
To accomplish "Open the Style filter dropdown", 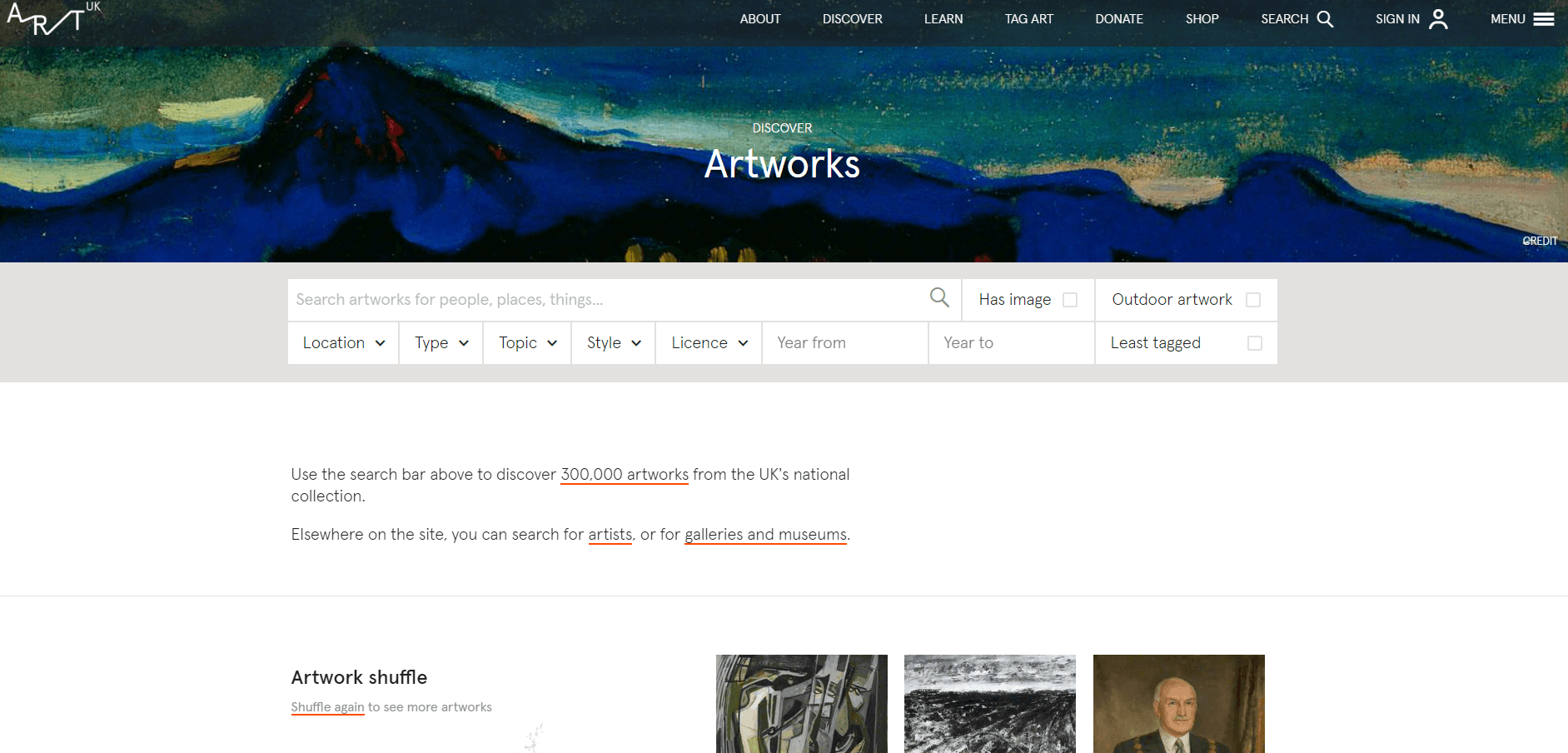I will tap(614, 343).
